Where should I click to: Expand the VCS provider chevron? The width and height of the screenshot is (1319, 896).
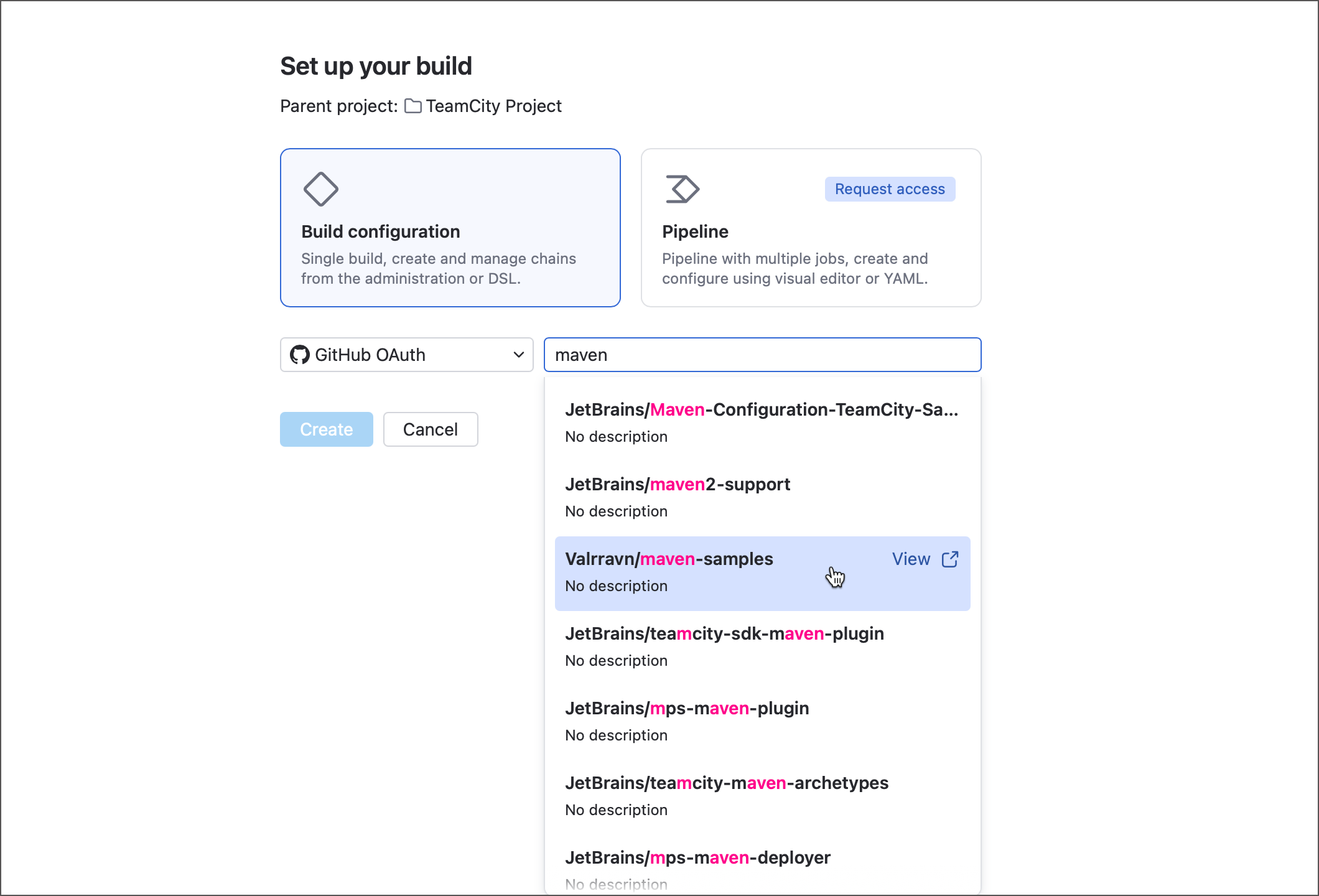518,355
